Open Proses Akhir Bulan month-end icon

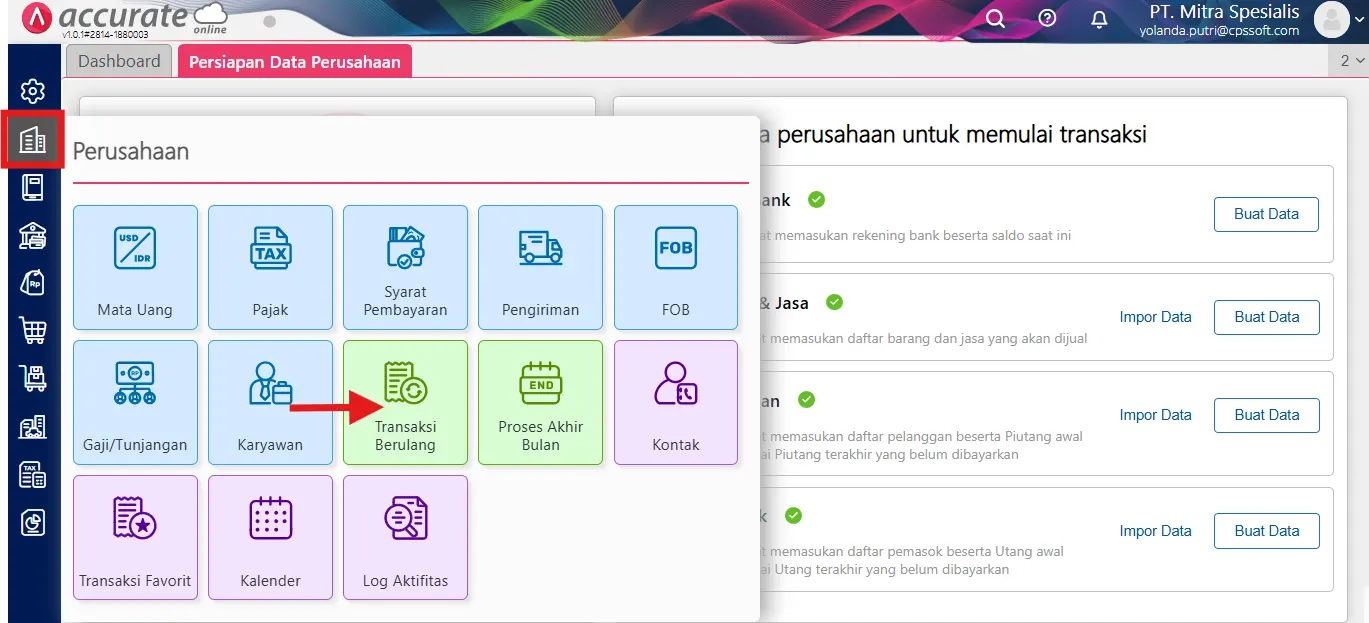pyautogui.click(x=540, y=402)
